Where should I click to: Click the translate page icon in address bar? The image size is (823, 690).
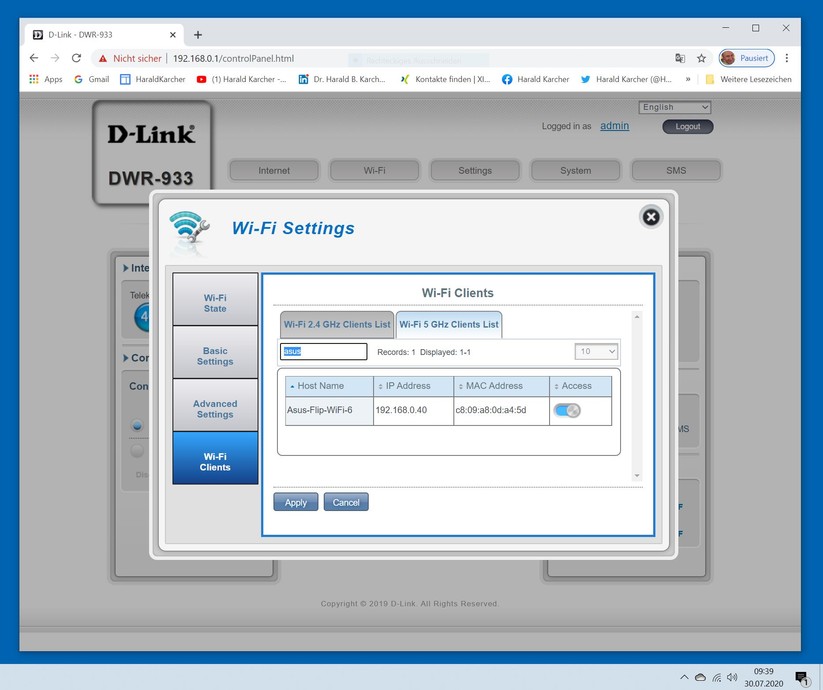[680, 58]
